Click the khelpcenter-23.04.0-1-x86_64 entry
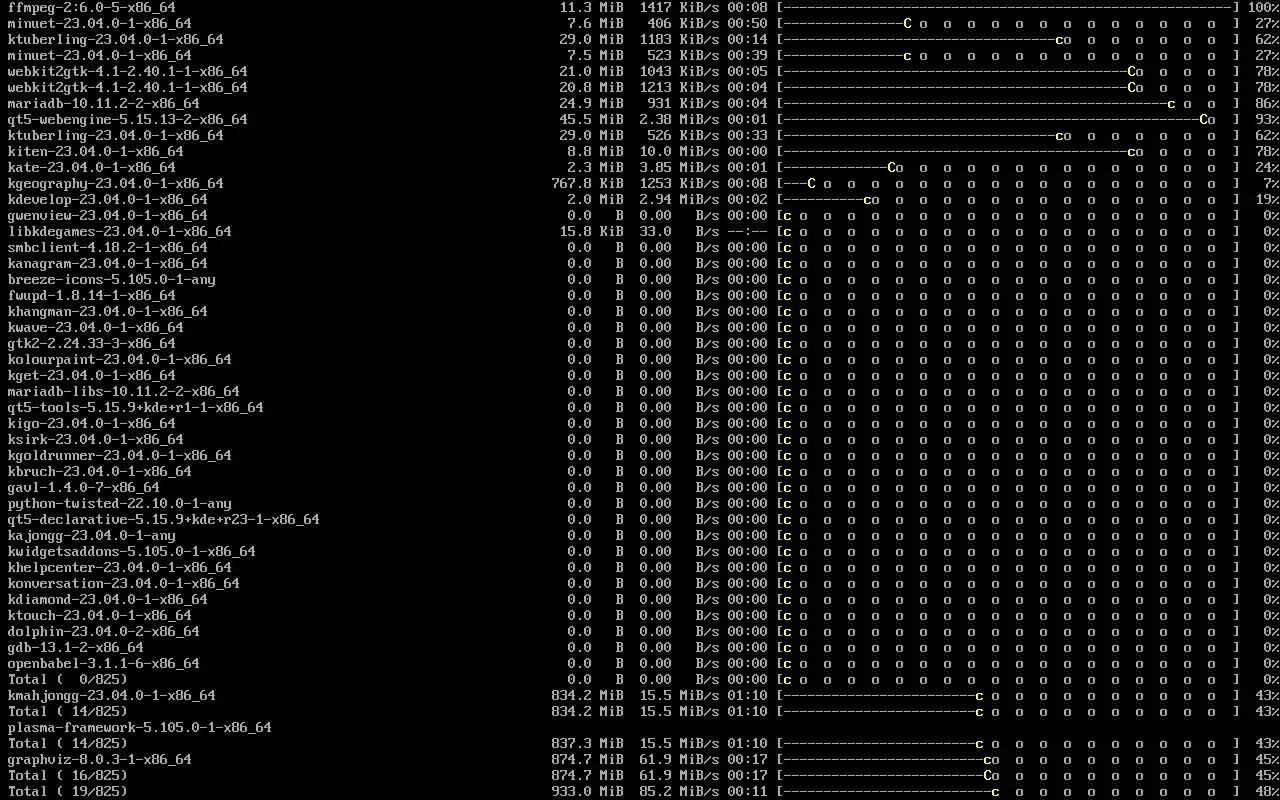Image resolution: width=1280 pixels, height=800 pixels. click(x=119, y=567)
